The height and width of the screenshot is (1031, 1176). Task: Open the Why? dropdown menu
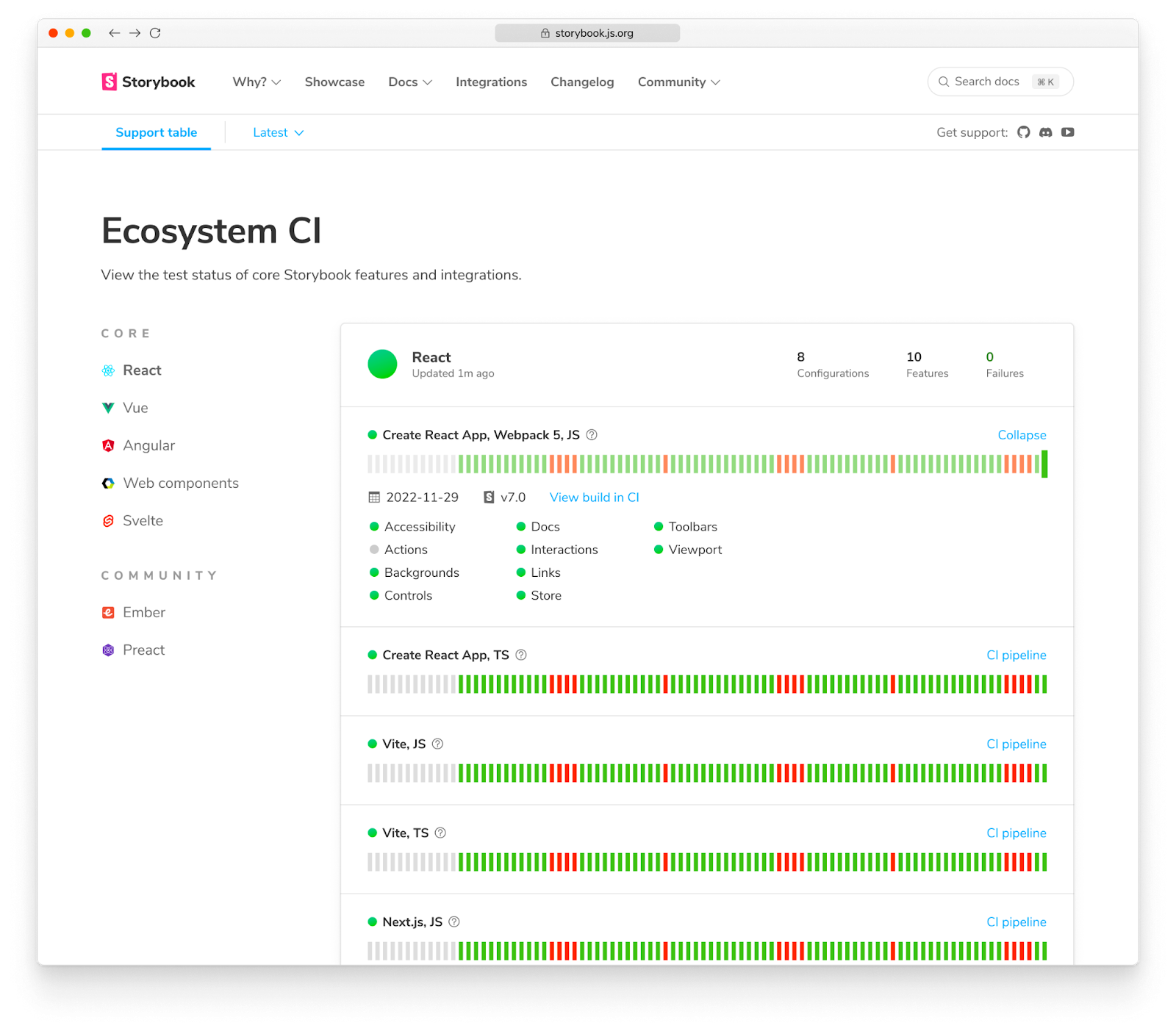click(257, 82)
